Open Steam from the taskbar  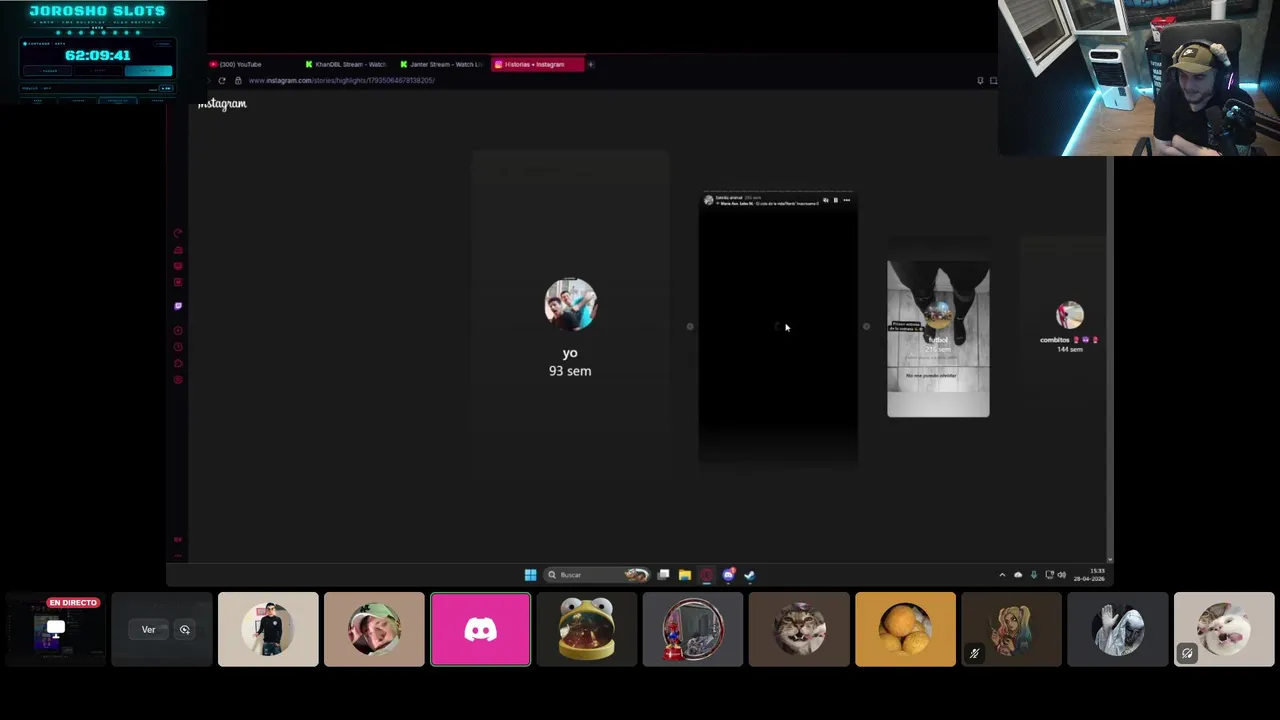click(749, 574)
